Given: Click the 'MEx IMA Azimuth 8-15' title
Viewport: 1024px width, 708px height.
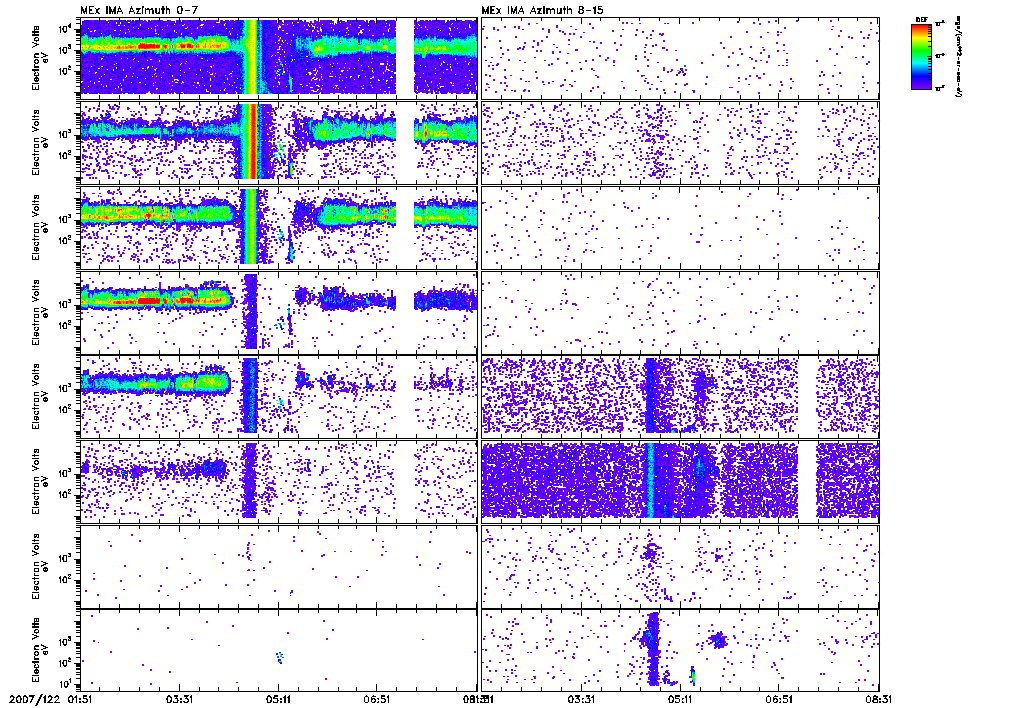Looking at the screenshot, I should (534, 10).
